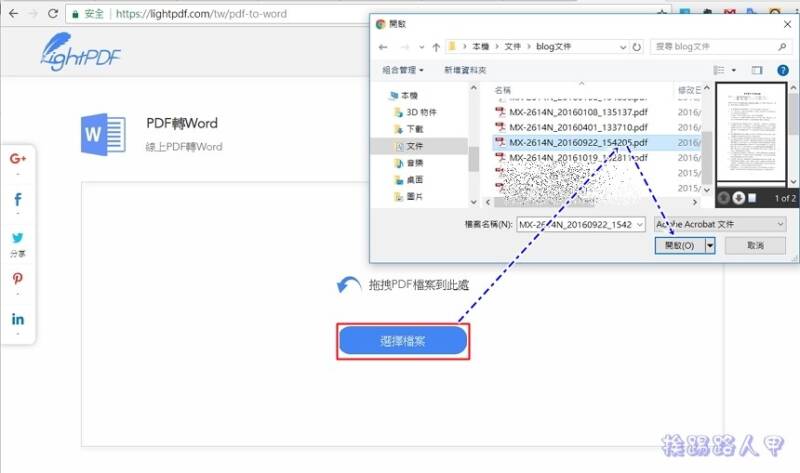
Task: Go back in the file dialog
Action: [383, 47]
